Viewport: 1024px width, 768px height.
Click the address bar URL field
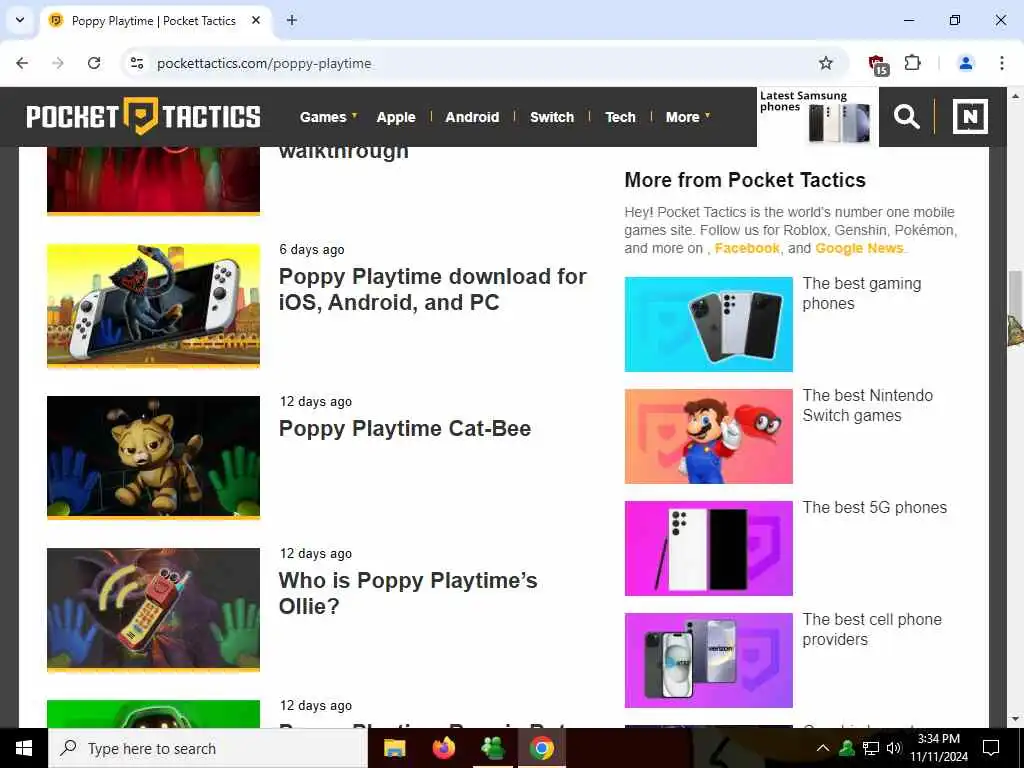pyautogui.click(x=483, y=63)
